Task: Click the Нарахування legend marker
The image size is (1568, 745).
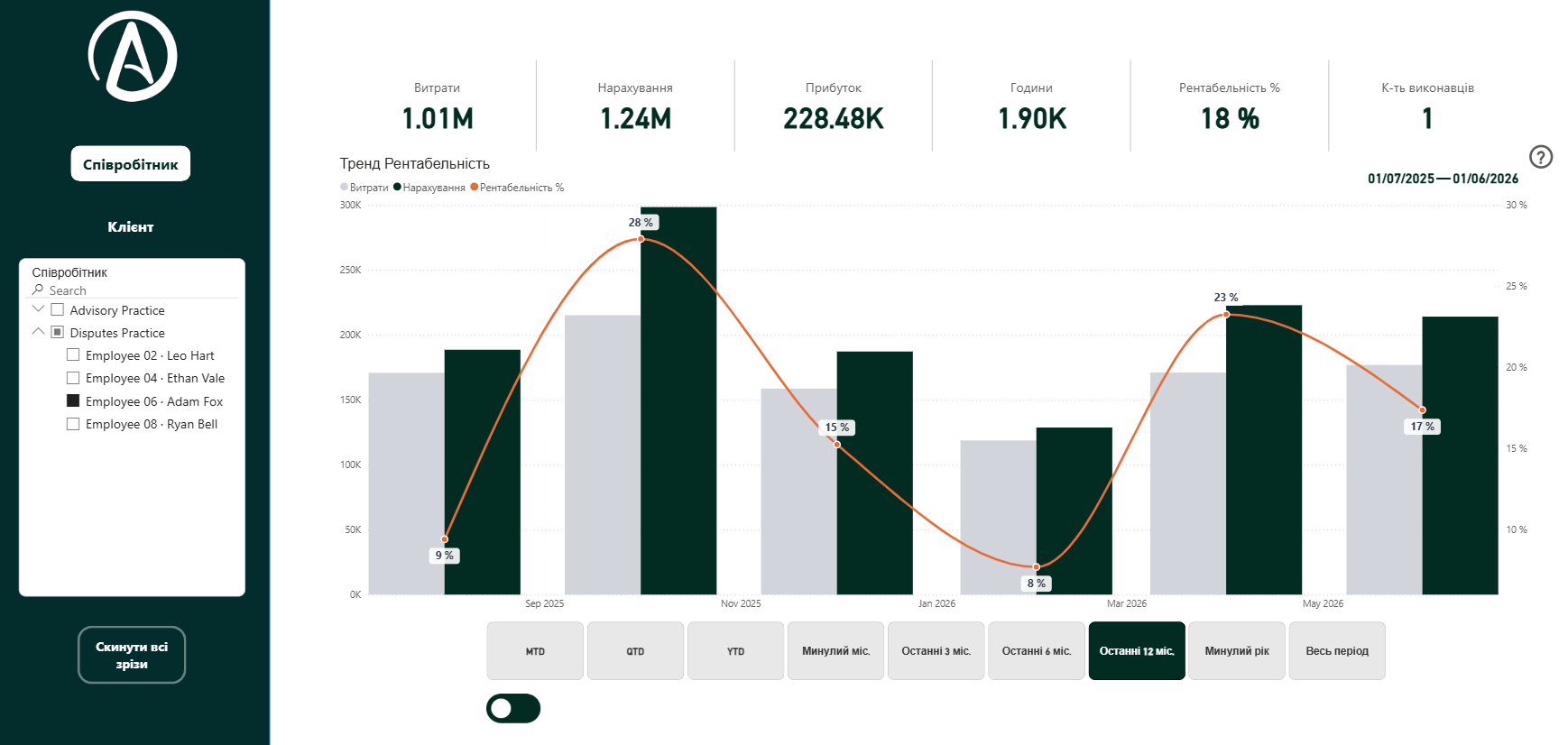Action: 397,187
